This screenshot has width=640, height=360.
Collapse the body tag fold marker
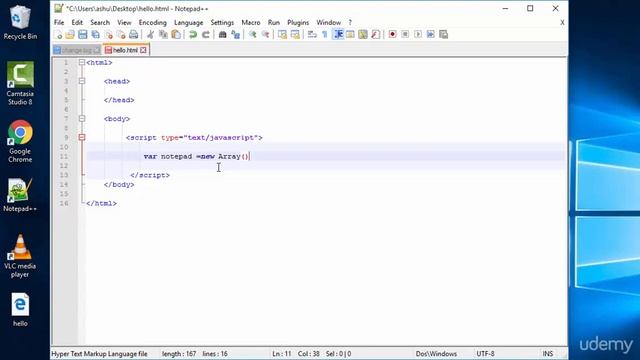click(82, 119)
